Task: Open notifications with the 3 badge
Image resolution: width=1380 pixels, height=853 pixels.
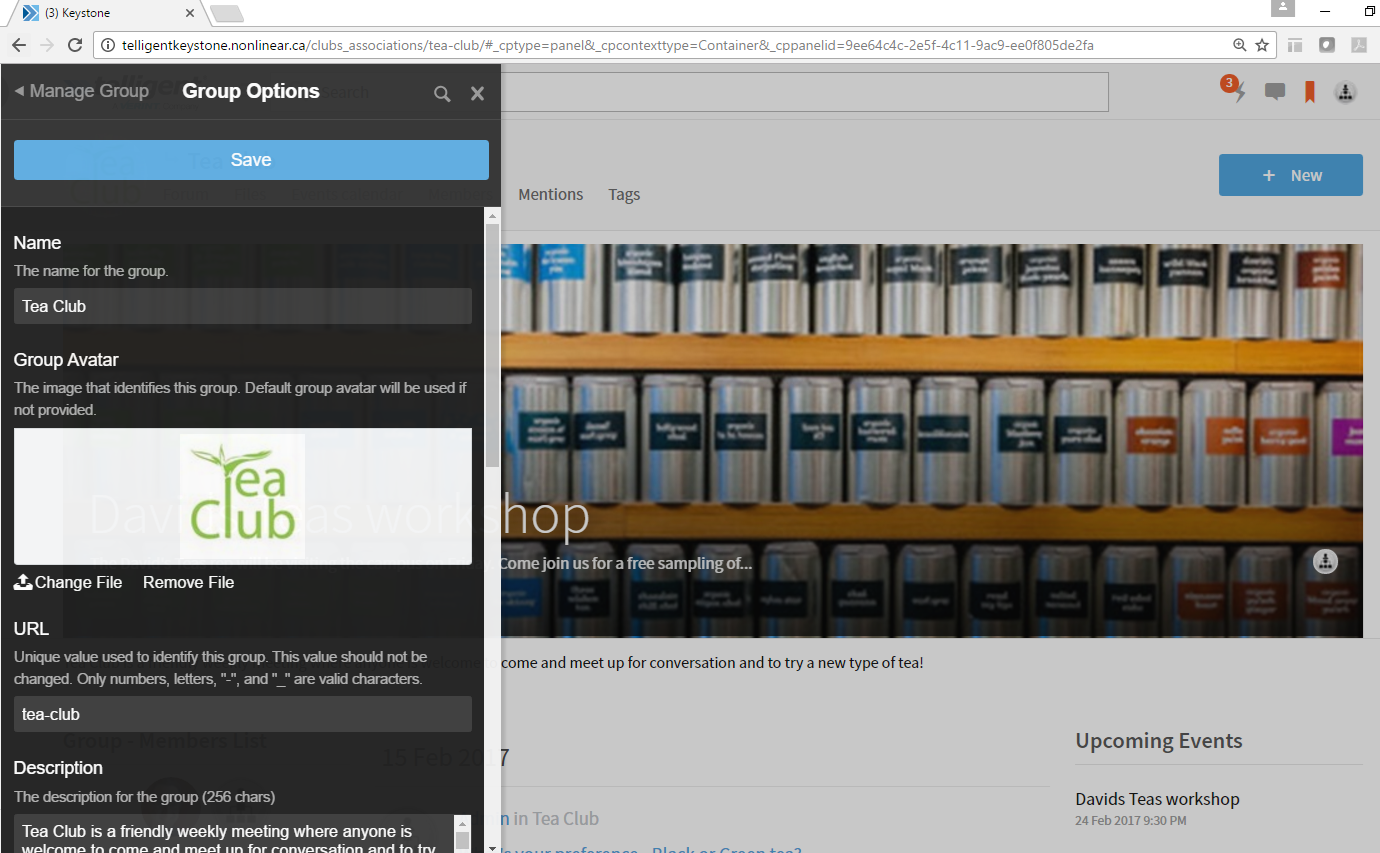Action: (1237, 92)
